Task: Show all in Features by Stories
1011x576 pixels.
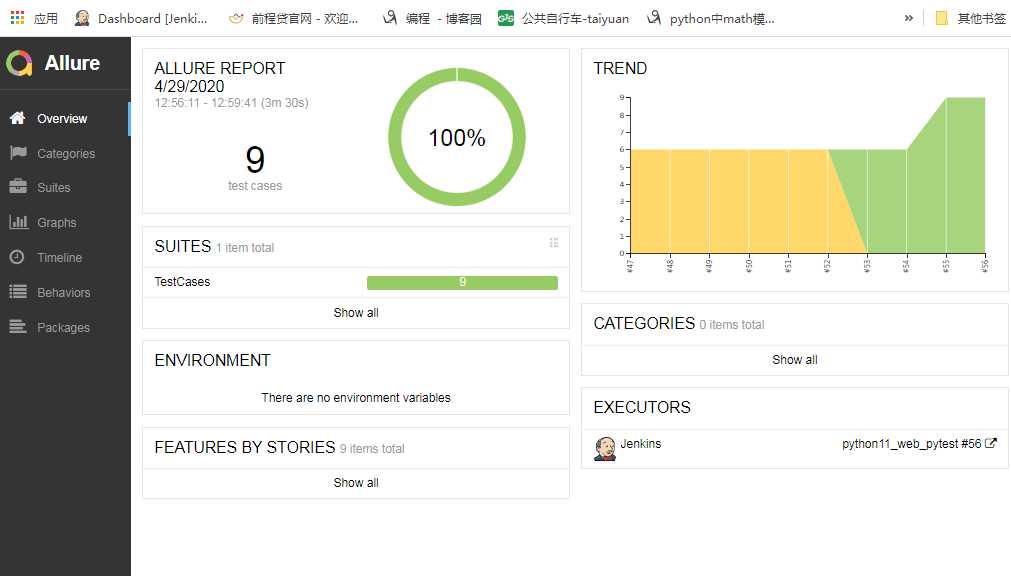Action: point(356,482)
